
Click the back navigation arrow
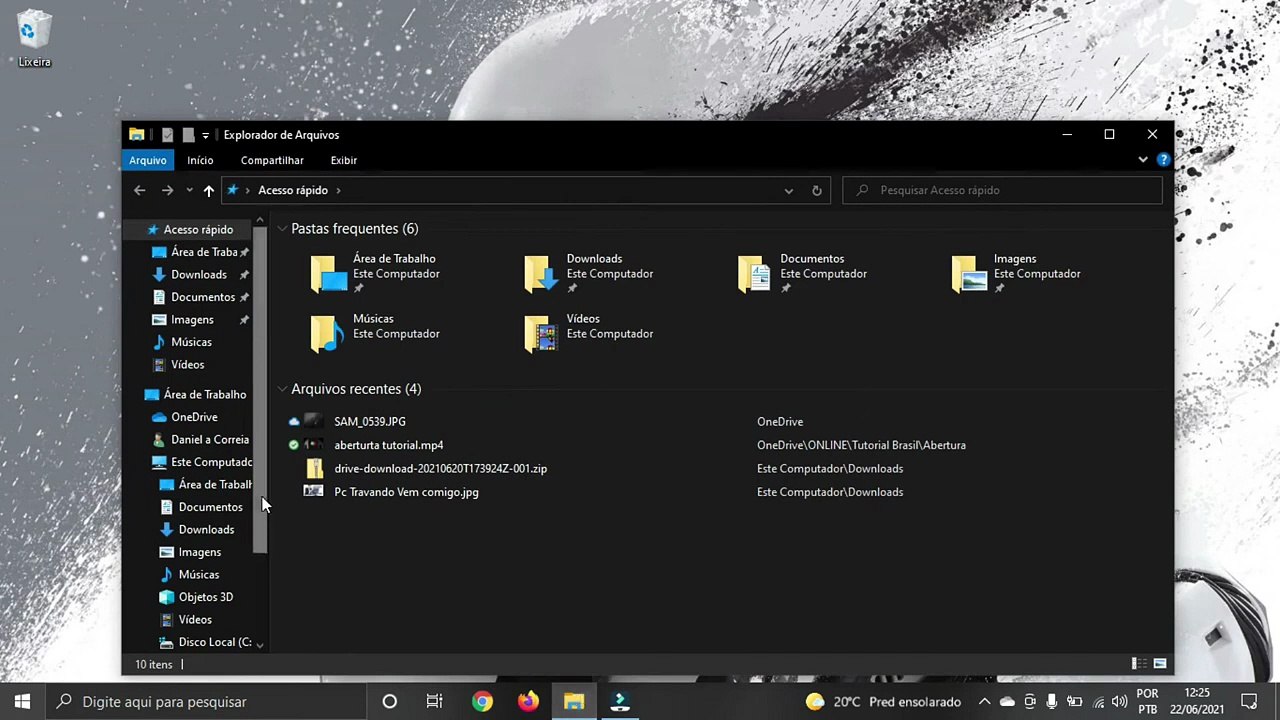click(x=140, y=190)
